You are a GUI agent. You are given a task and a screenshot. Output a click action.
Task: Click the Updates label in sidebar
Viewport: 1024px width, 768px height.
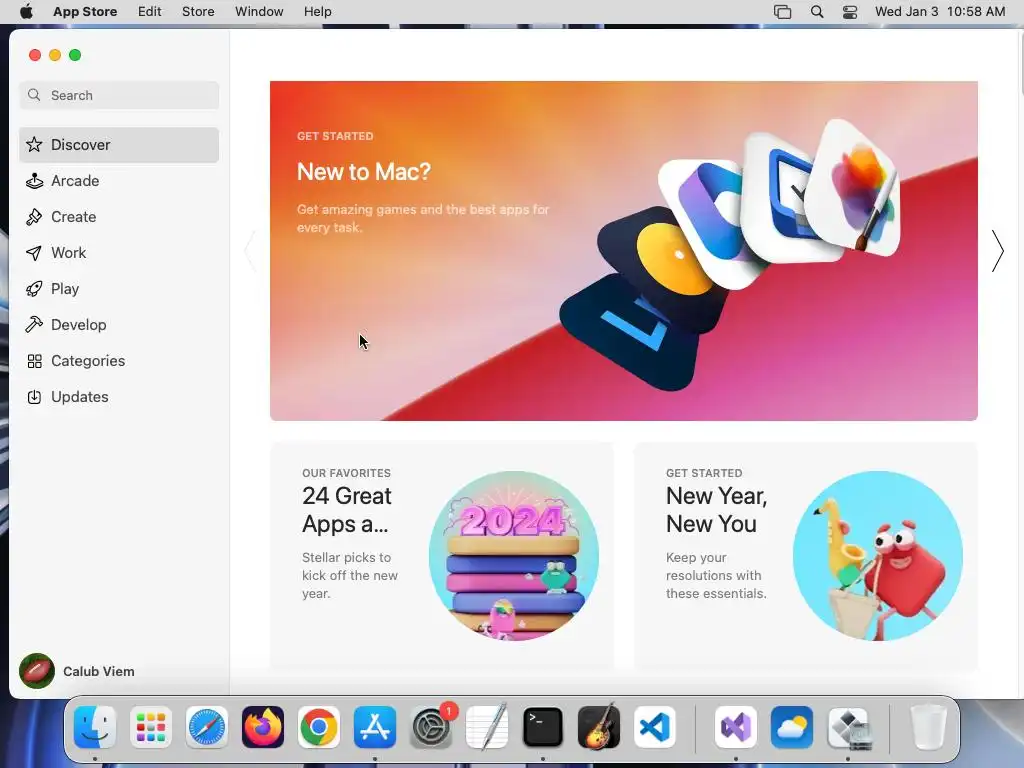80,396
